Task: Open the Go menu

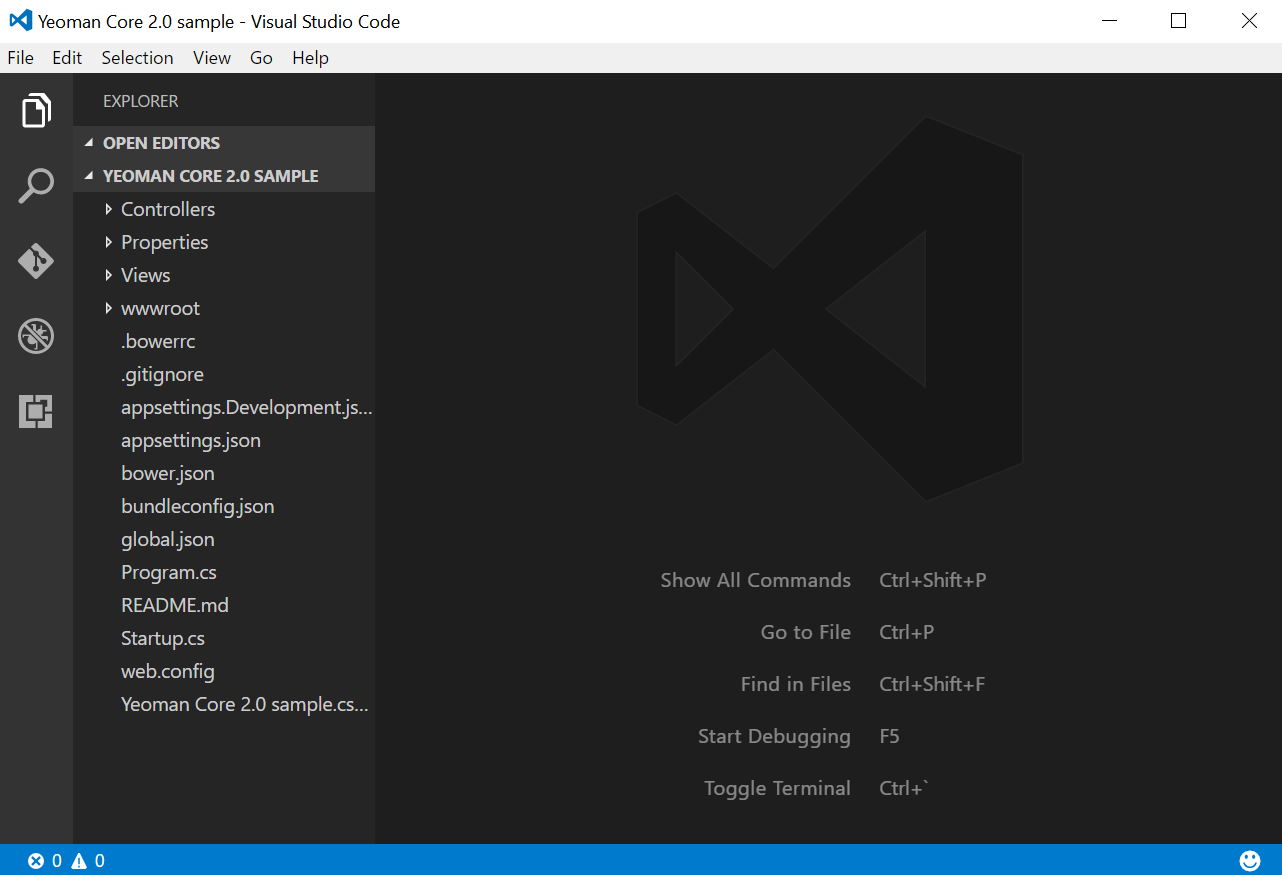Action: coord(261,58)
